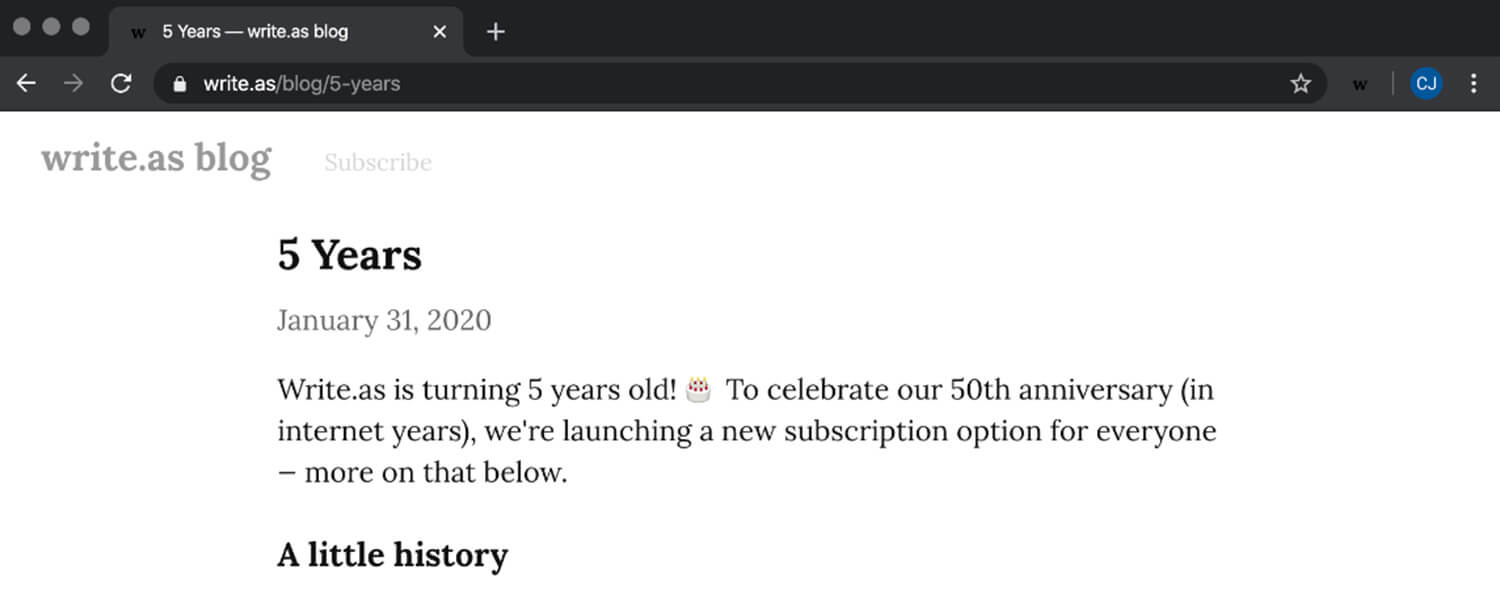Close the 5 Years tab
Image resolution: width=1500 pixels, height=600 pixels.
click(439, 32)
